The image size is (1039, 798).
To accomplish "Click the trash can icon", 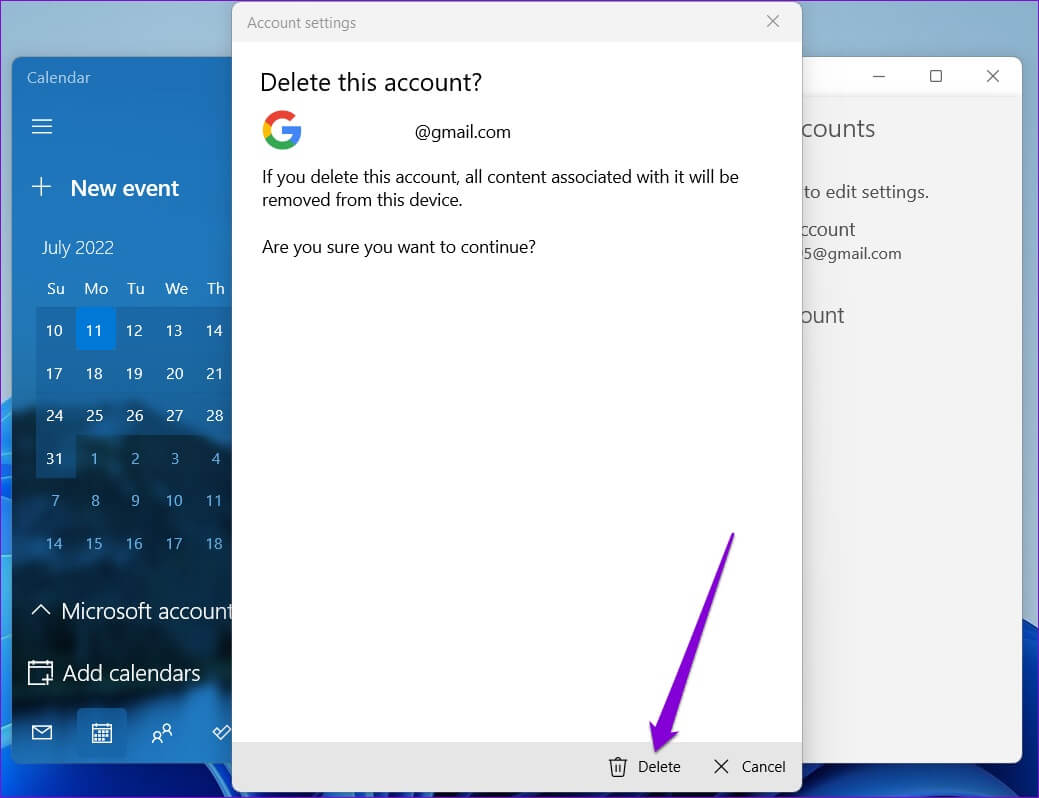I will tap(618, 767).
